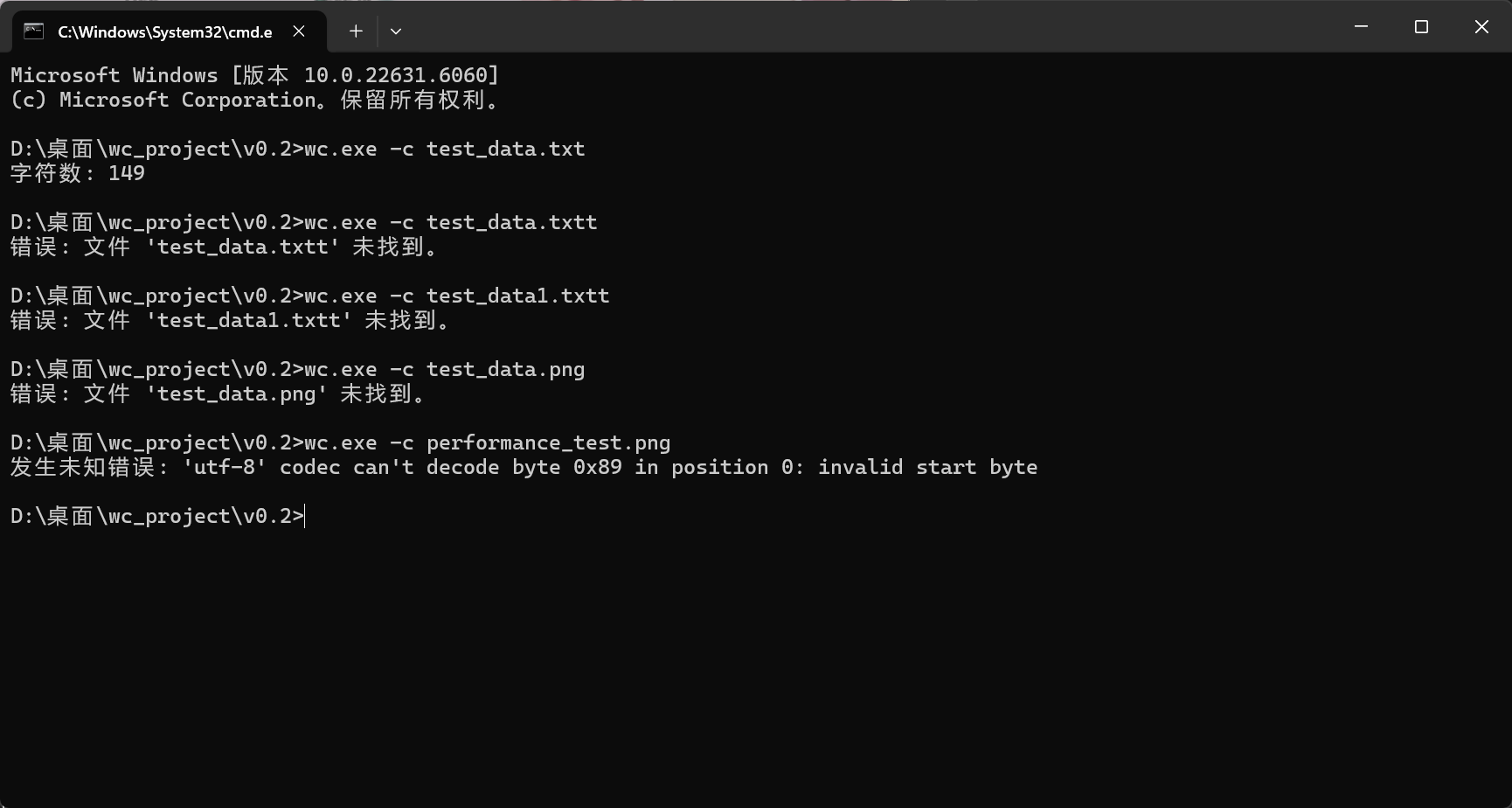Screen dimensions: 1512x808
Task: Click the cmd.exe icon on the tab
Action: (x=32, y=31)
